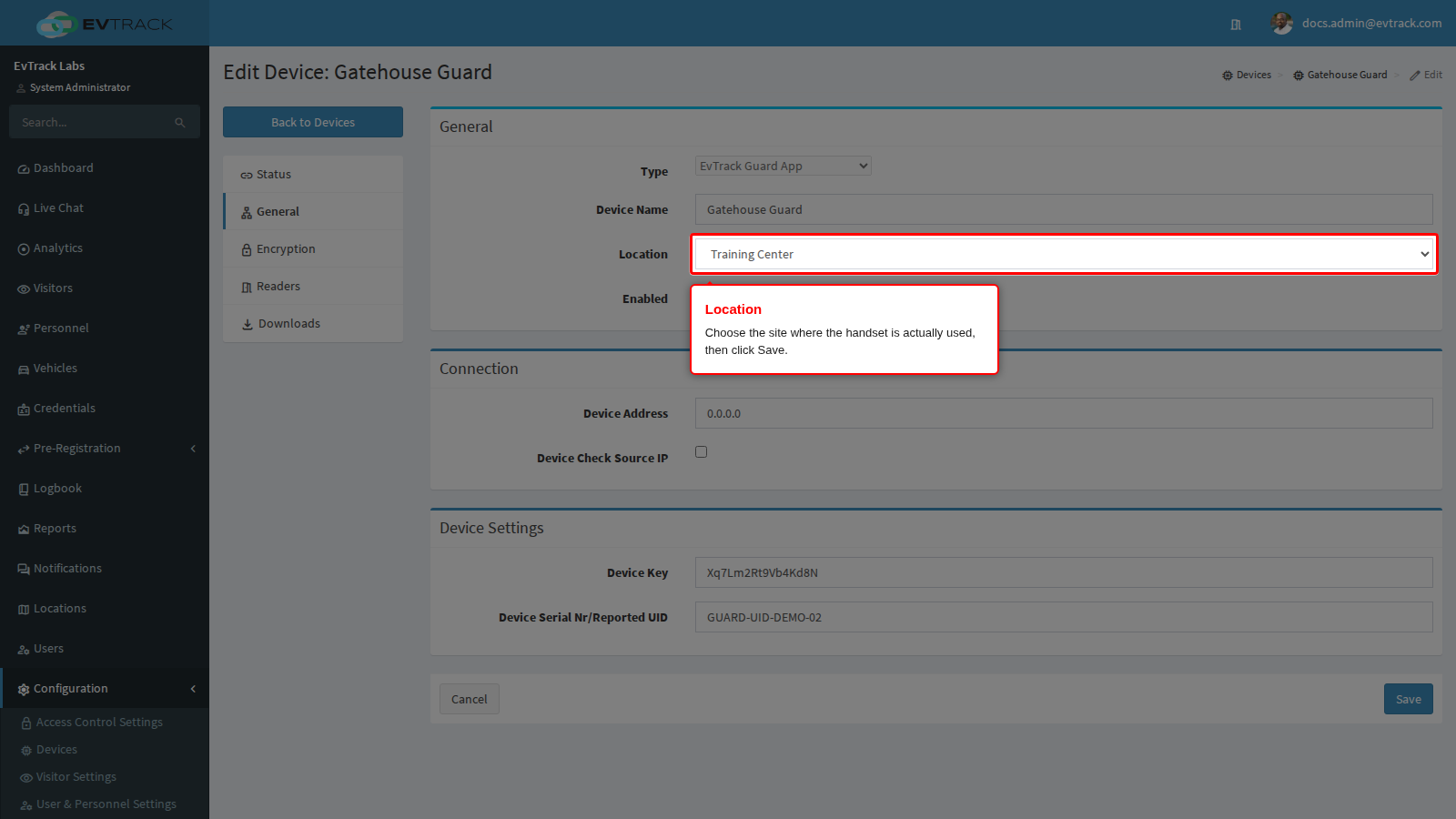Click the Device Key field
This screenshot has height=819, width=1456.
(x=1064, y=572)
